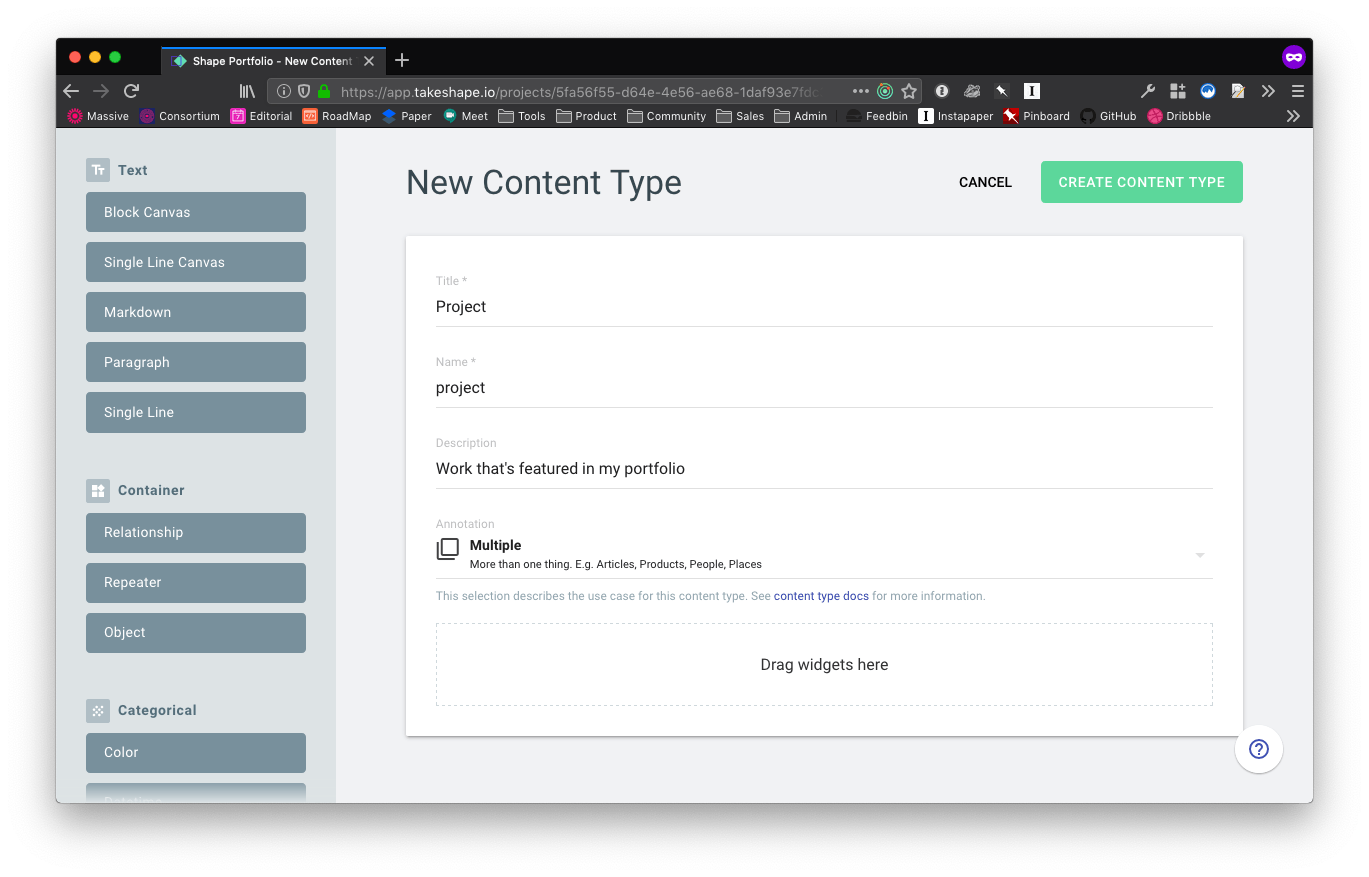The height and width of the screenshot is (877, 1369).
Task: Open the Pinboard bookmark
Action: [1037, 116]
